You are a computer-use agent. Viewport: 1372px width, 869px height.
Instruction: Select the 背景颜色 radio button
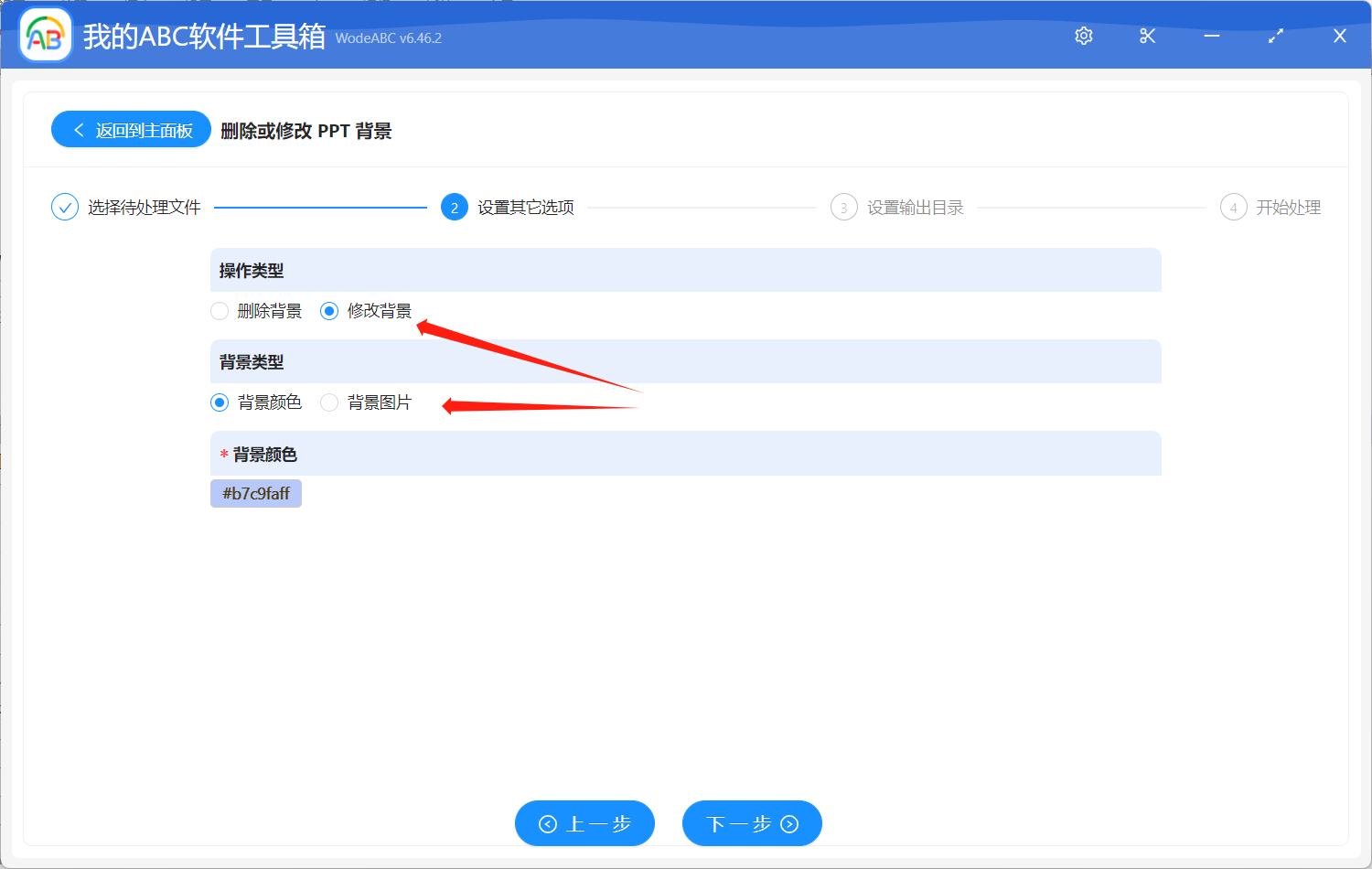click(220, 402)
